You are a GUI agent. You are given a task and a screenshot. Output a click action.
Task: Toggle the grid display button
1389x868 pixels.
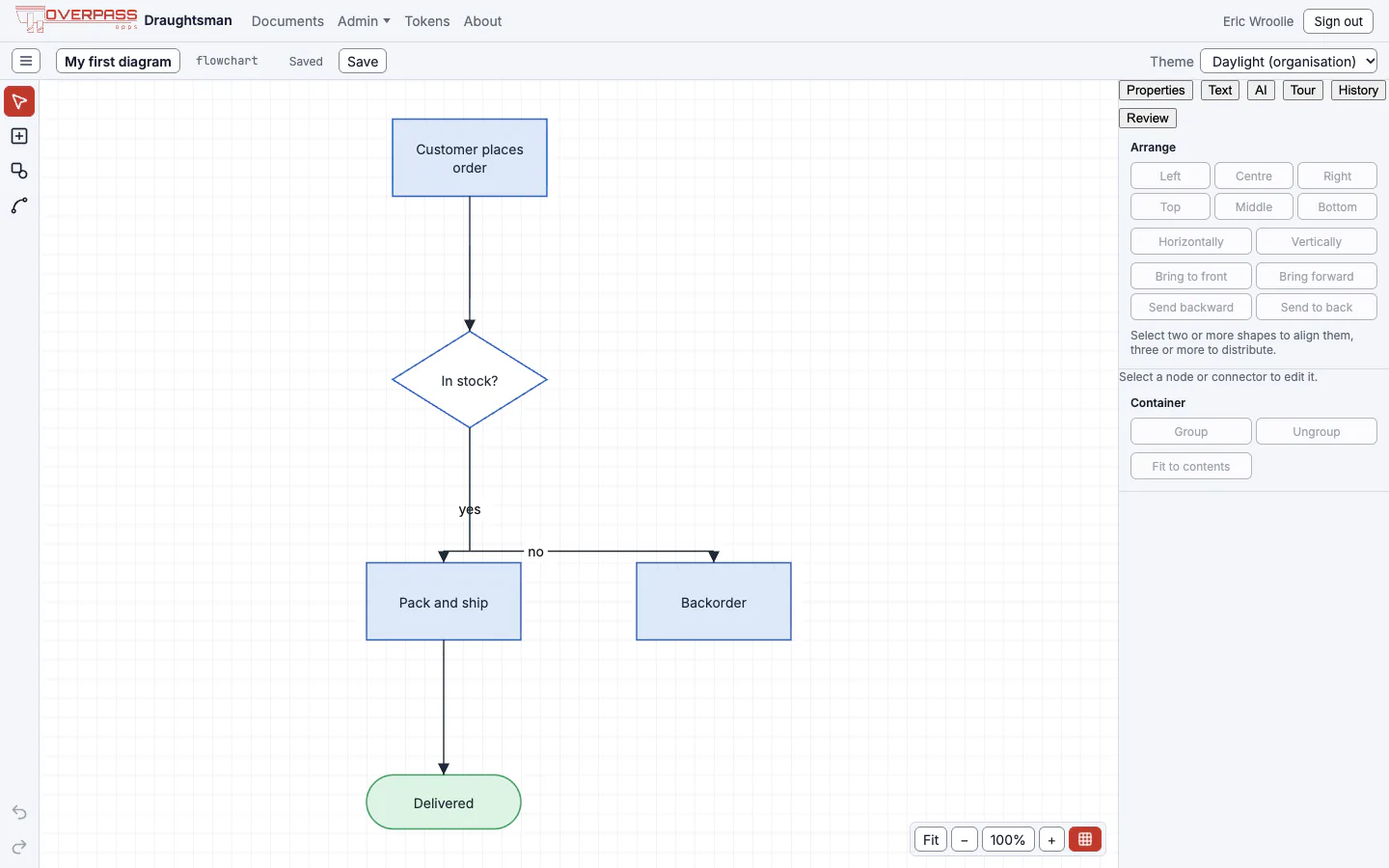tap(1085, 839)
